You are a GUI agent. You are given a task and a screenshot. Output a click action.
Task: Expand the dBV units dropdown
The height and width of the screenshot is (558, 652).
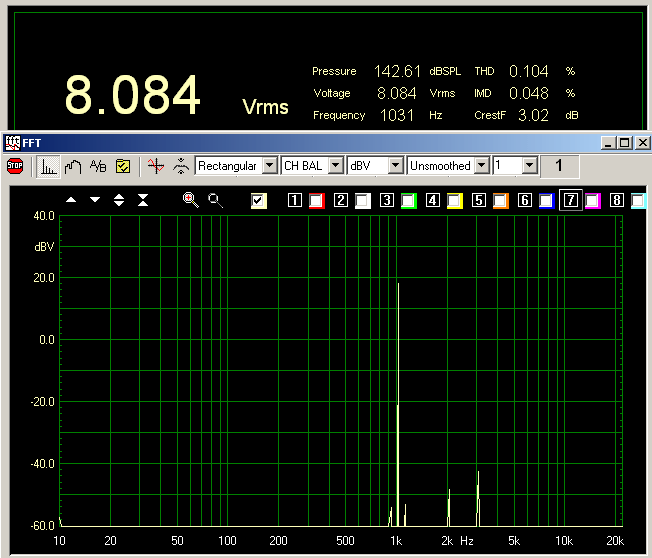click(395, 166)
